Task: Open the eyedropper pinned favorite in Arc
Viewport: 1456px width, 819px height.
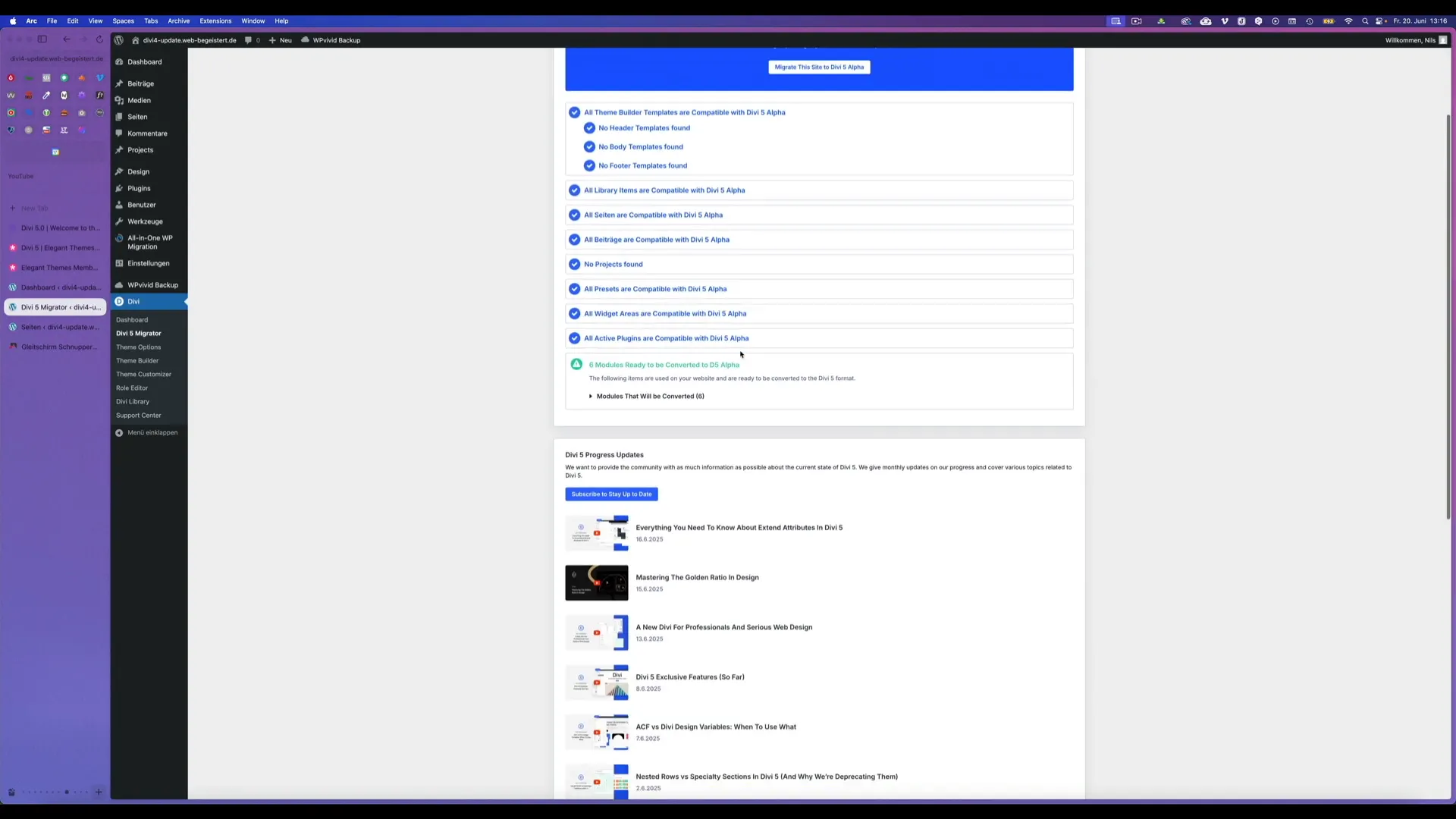Action: click(x=46, y=96)
